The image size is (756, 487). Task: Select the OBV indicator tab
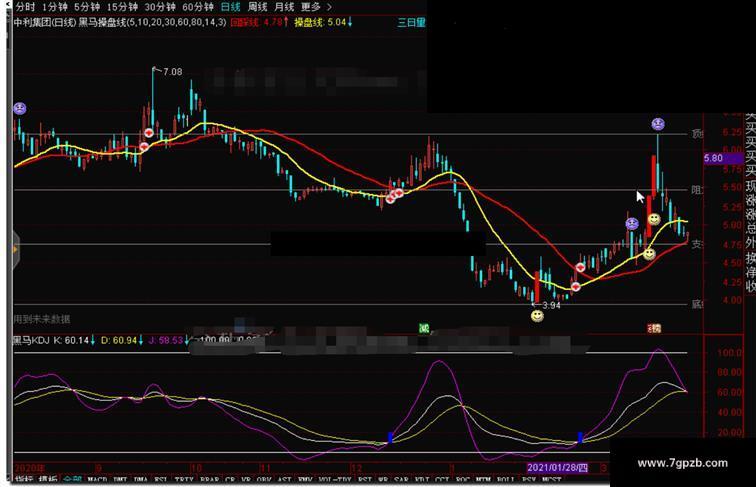click(x=264, y=480)
